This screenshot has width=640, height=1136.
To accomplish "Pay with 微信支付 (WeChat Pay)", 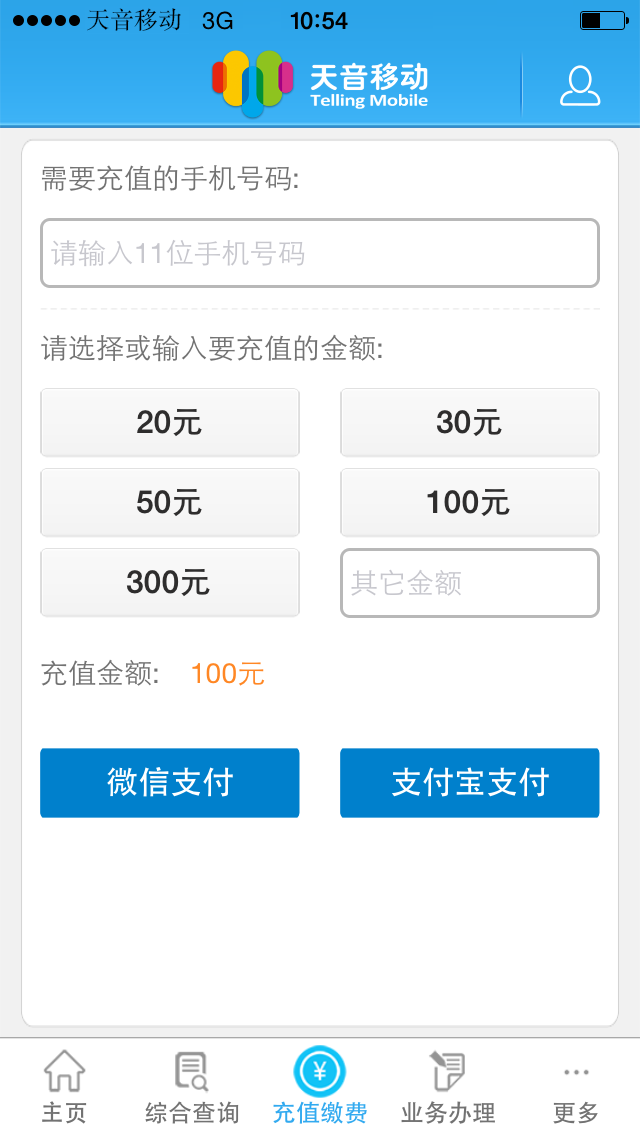I will point(169,783).
